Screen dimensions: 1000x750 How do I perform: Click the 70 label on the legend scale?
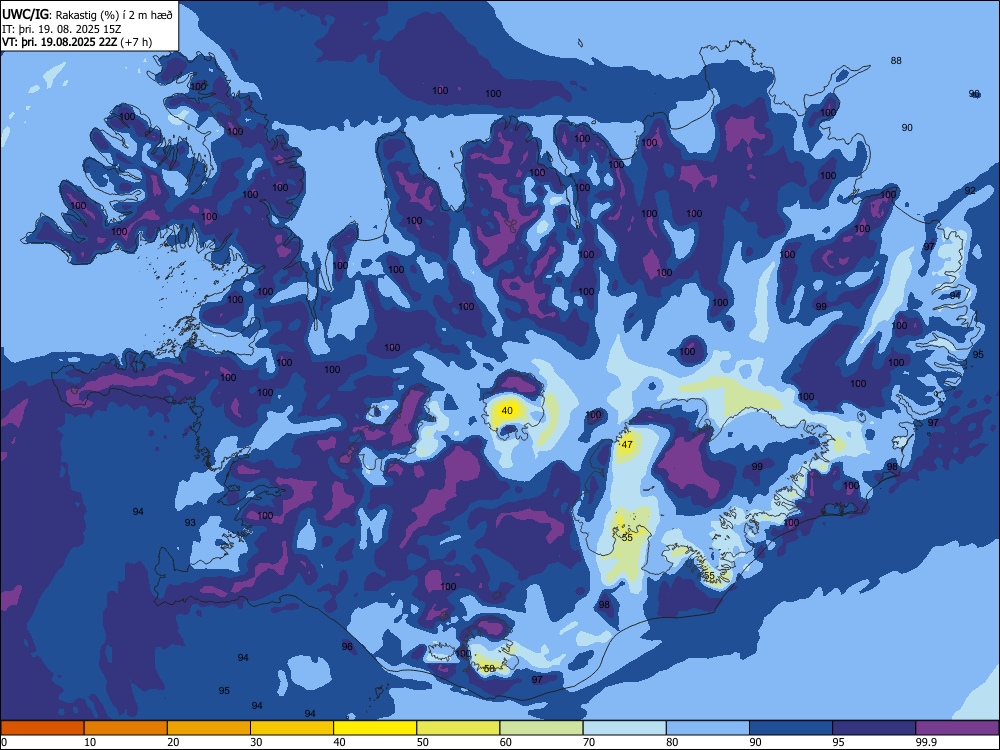[589, 742]
